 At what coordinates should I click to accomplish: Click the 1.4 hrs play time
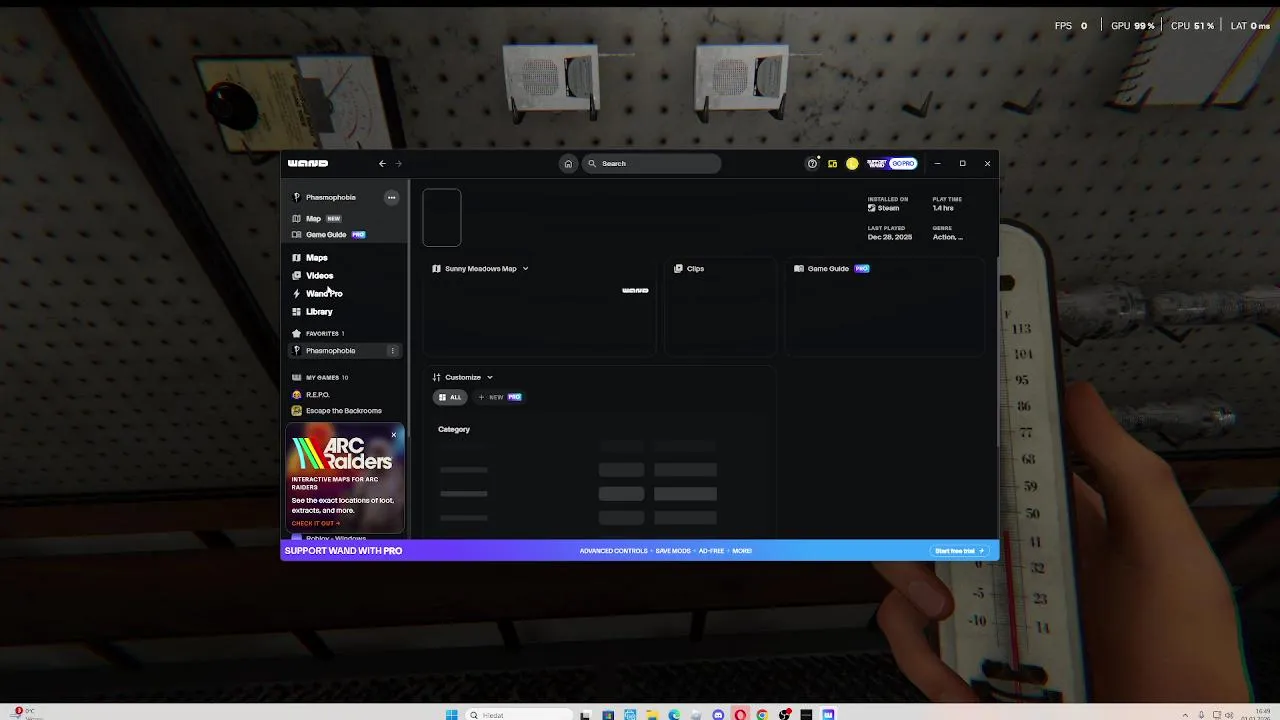pyautogui.click(x=943, y=208)
